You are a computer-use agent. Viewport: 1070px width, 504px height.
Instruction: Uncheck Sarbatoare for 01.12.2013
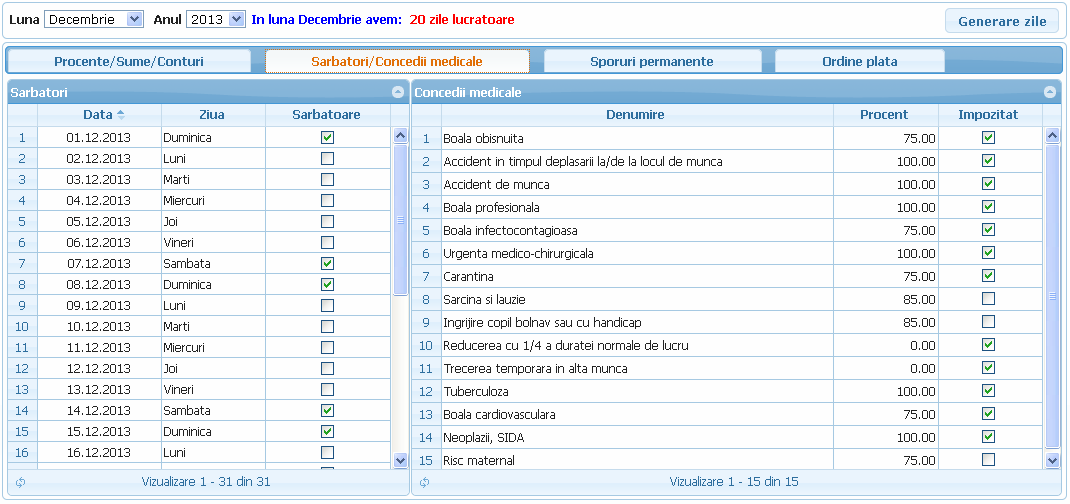tap(328, 138)
